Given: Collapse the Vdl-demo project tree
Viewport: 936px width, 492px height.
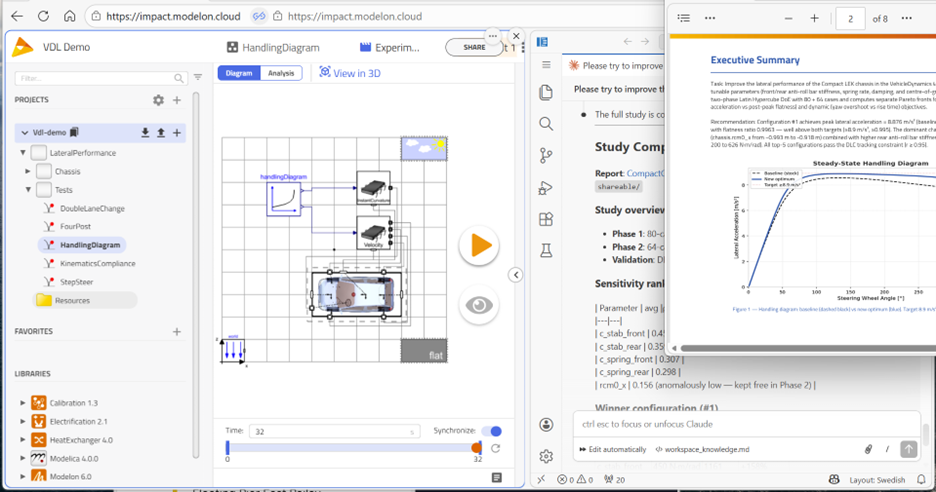Looking at the screenshot, I should 24,133.
